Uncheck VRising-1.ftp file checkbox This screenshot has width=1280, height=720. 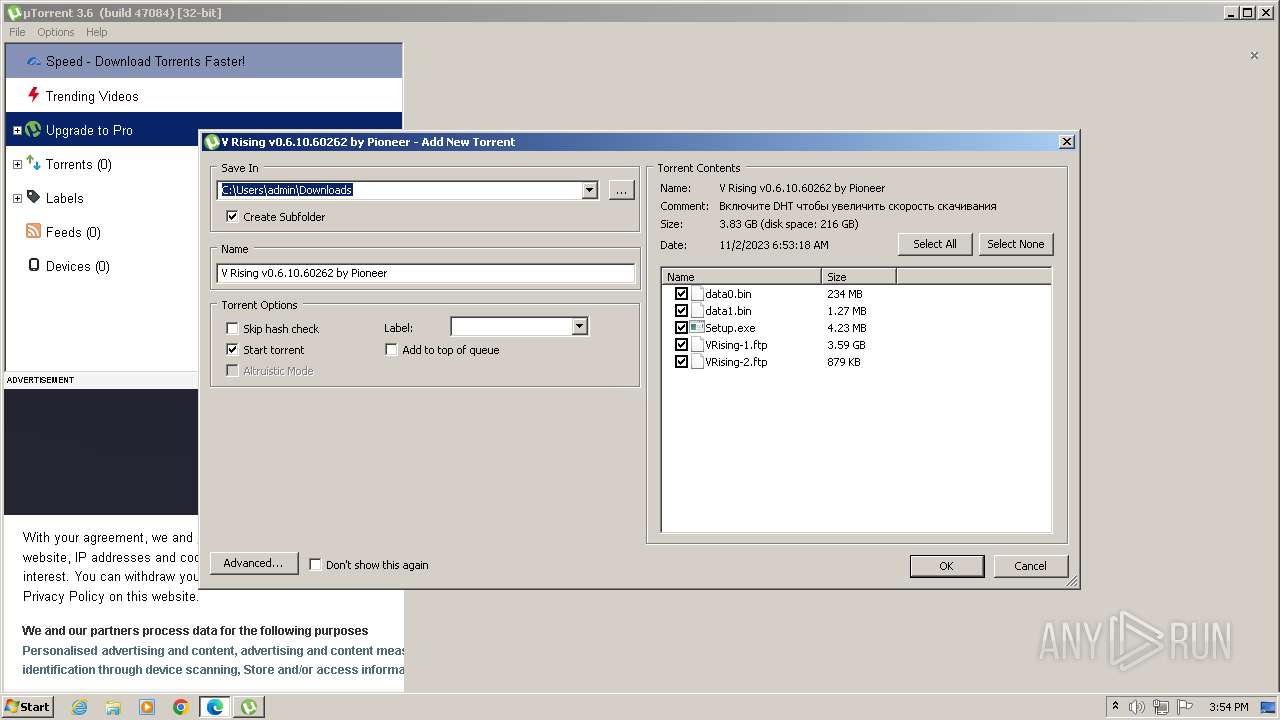coord(681,345)
